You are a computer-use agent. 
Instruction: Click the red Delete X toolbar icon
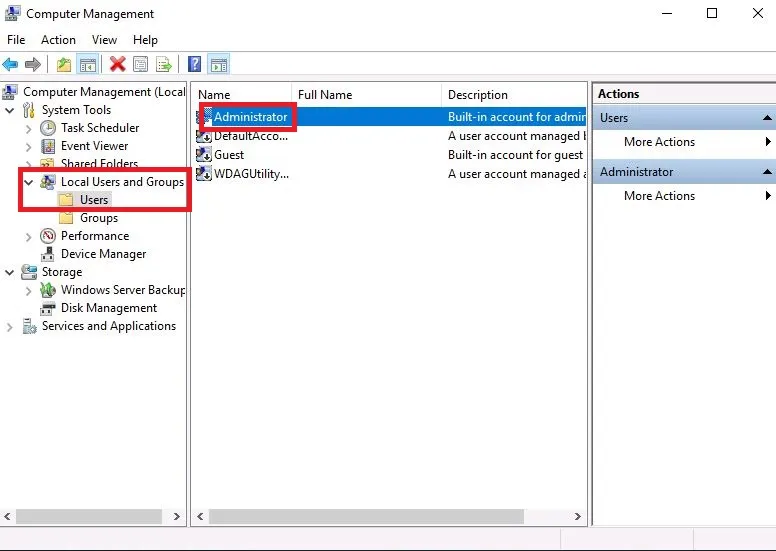coord(117,65)
